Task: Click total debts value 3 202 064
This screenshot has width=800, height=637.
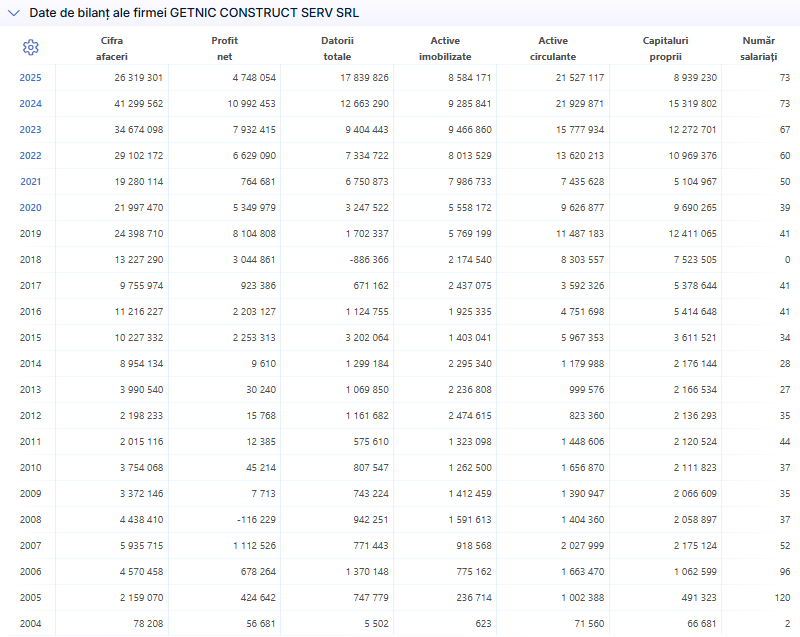Action: 367,338
